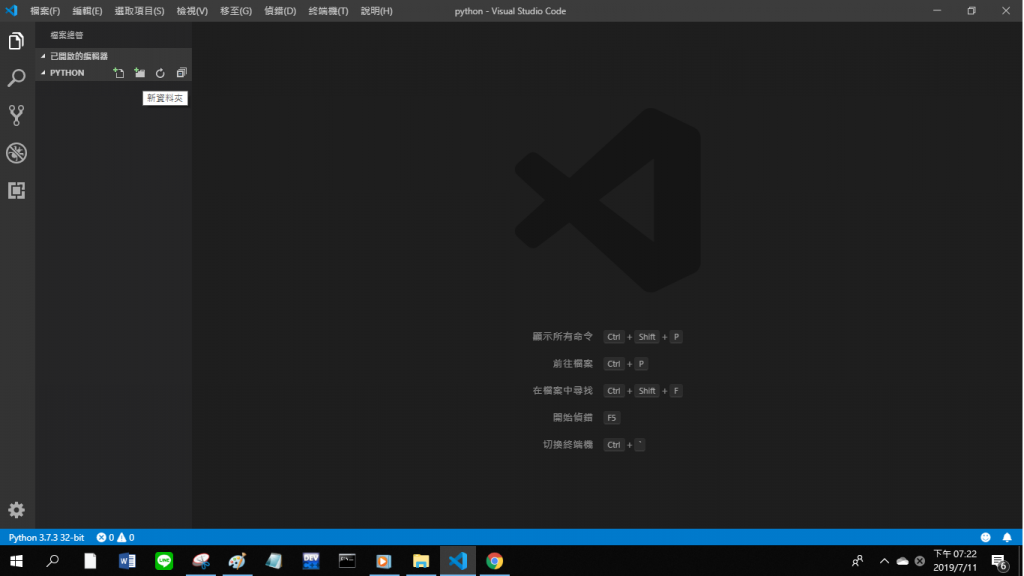The width and height of the screenshot is (1024, 576).
Task: Click the errors count icon in status bar
Action: pyautogui.click(x=101, y=537)
